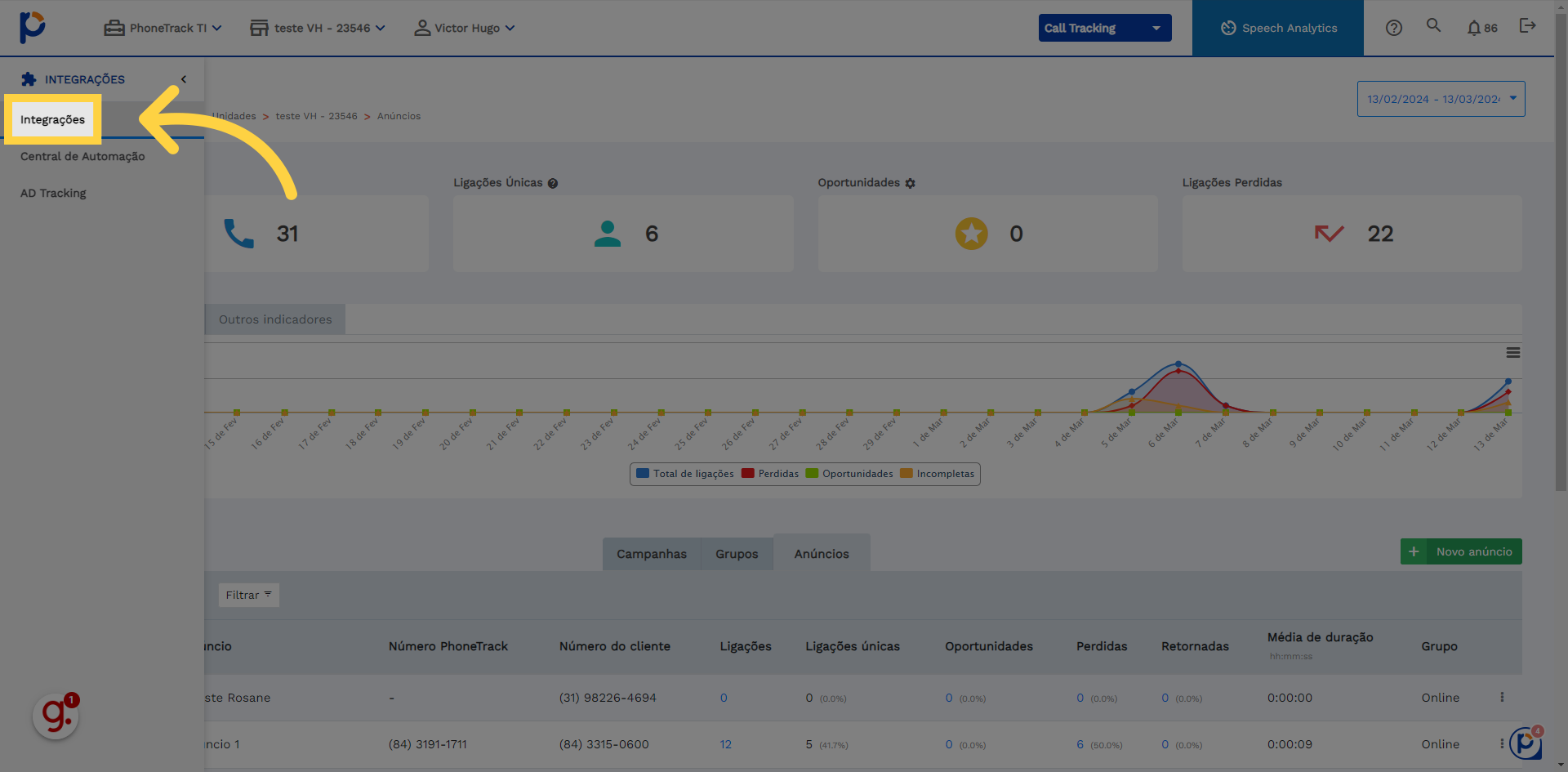Toggle the Total de ligações legend series
Screen dimensions: 1568x772
coord(685,474)
